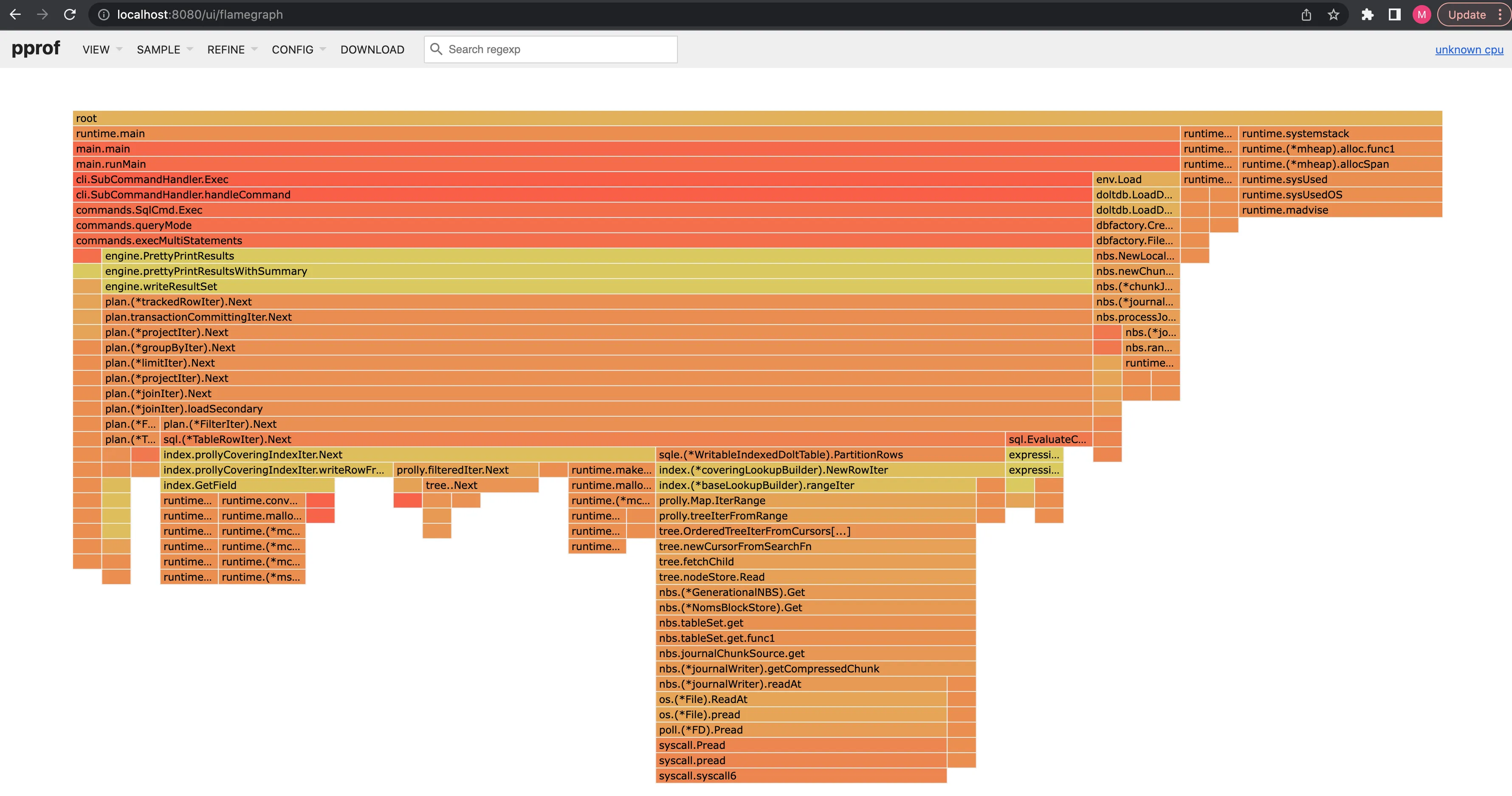Viewport: 1512px width, 796px height.
Task: Expand the REFINE dropdown menu
Action: coord(232,49)
